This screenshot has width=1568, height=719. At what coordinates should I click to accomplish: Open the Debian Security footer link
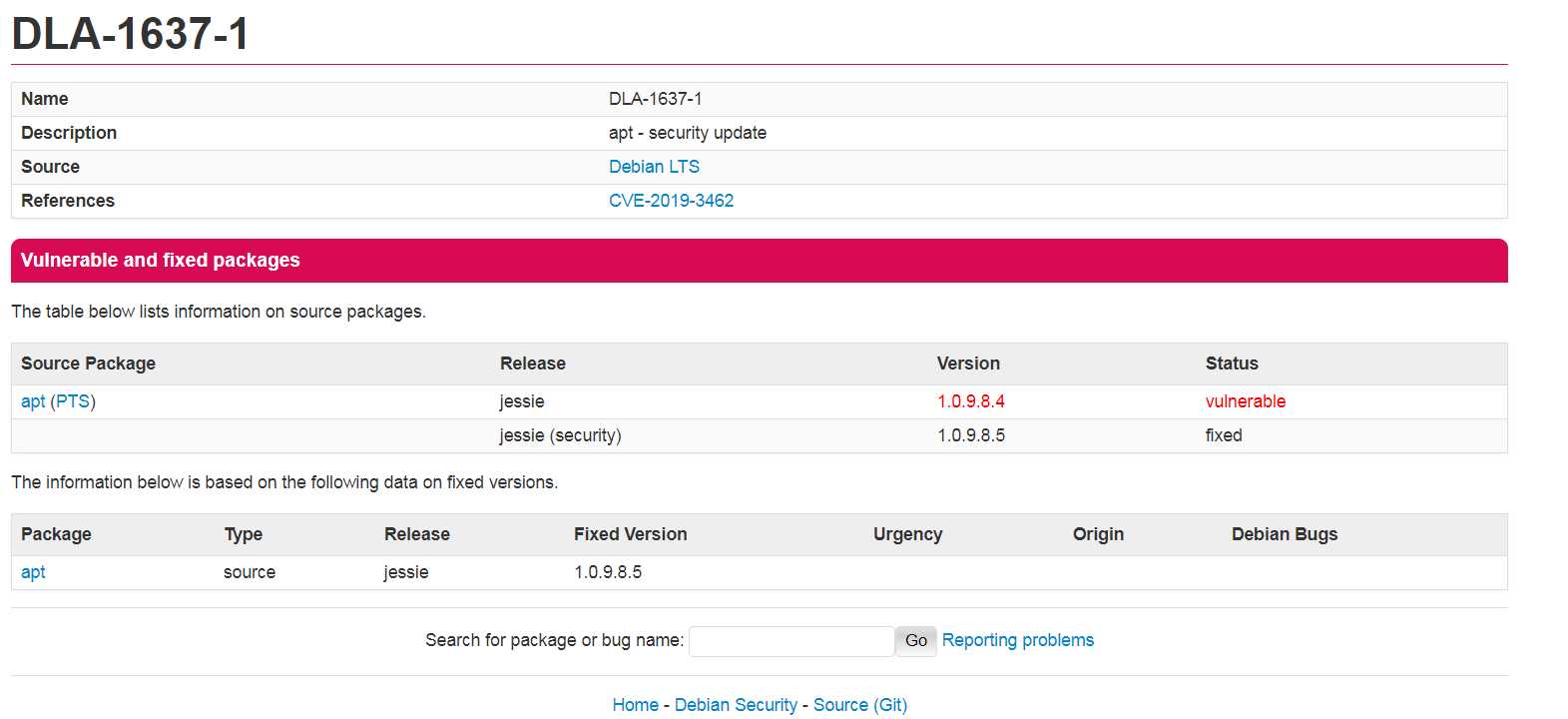736,705
